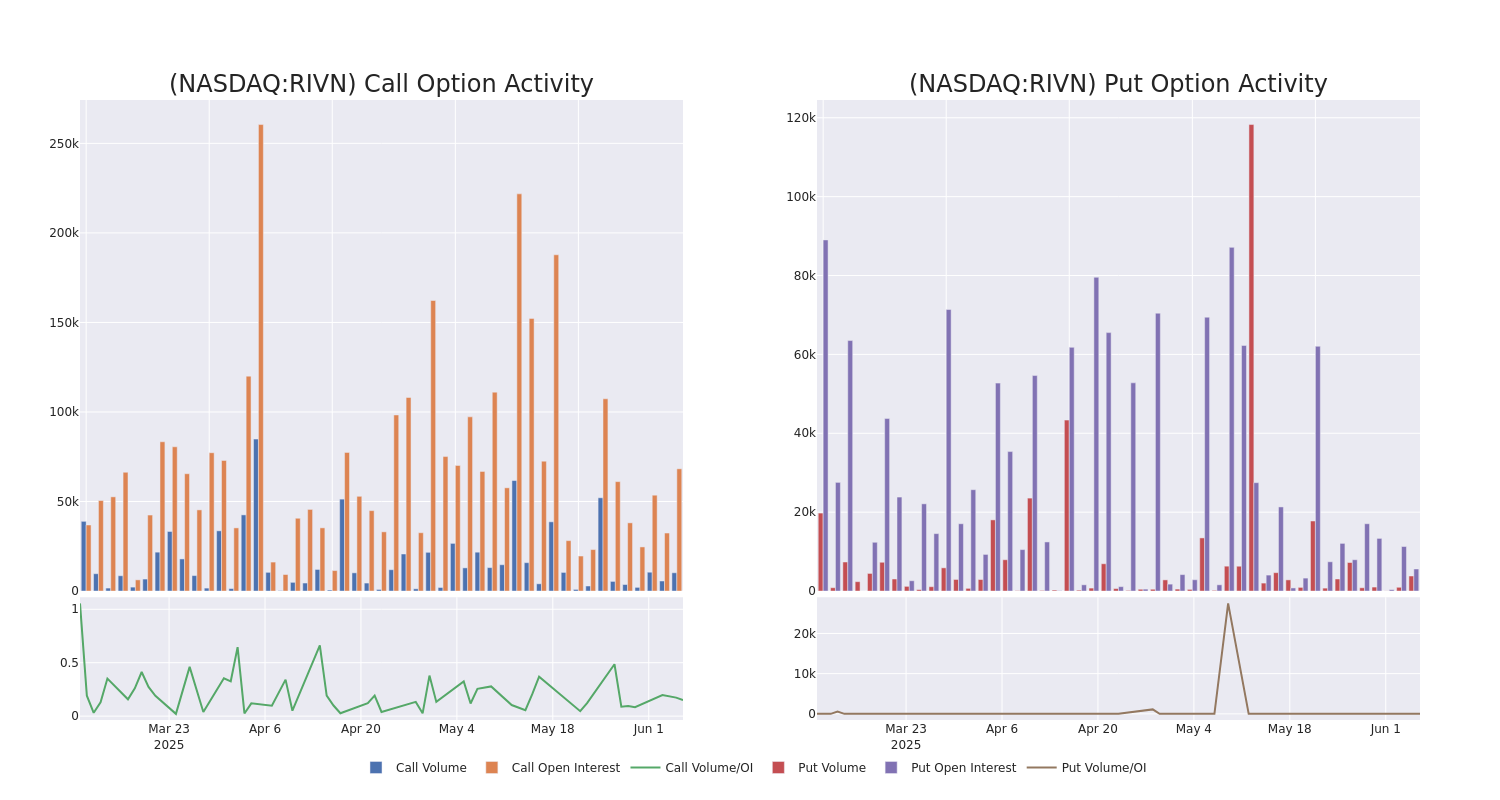Click 'May 4' date label under call chart
Screen dimensions: 1500x800
tap(457, 729)
